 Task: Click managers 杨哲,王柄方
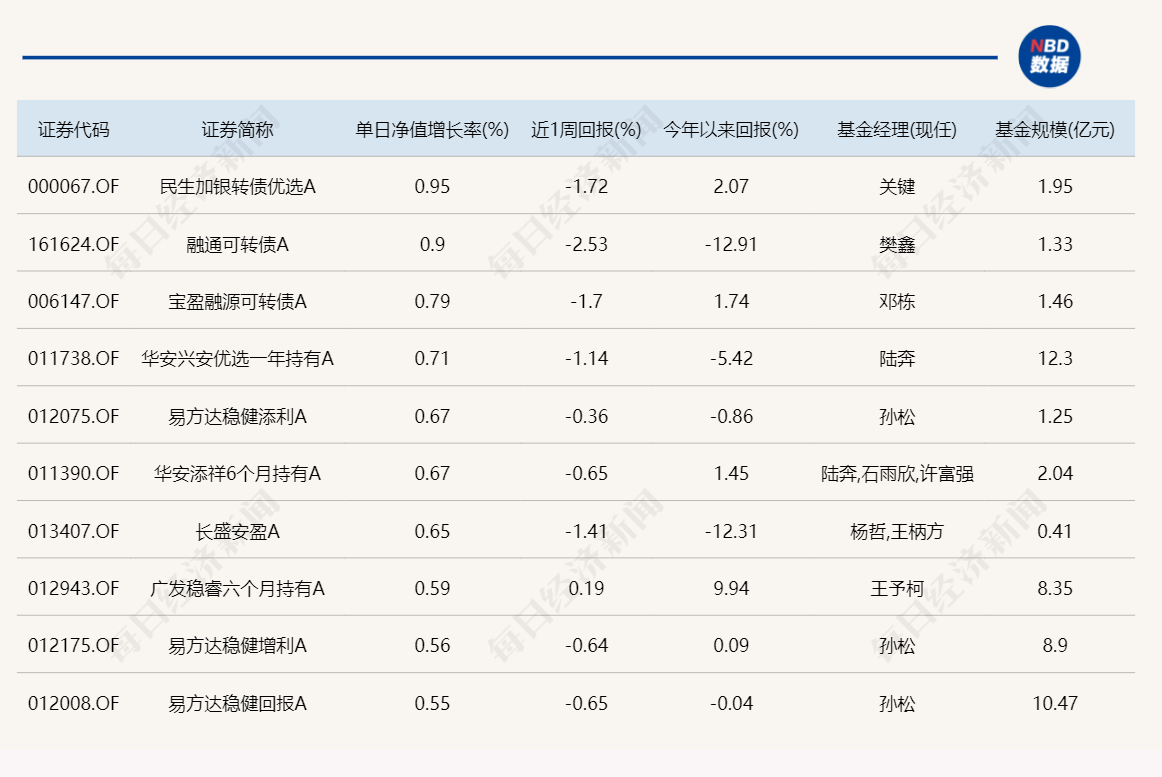[x=897, y=531]
